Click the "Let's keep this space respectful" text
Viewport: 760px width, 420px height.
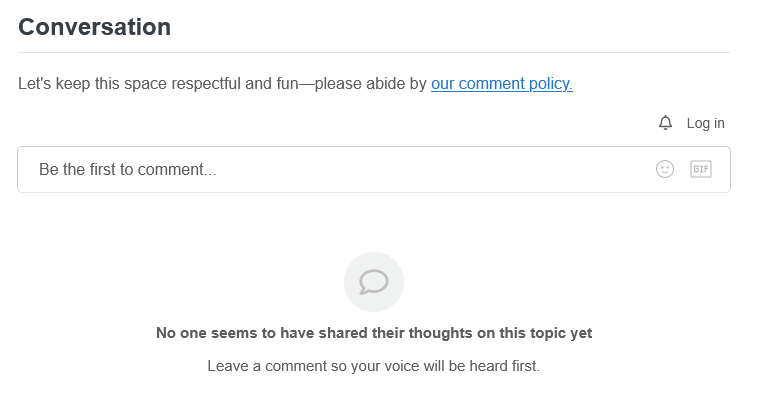pos(222,84)
